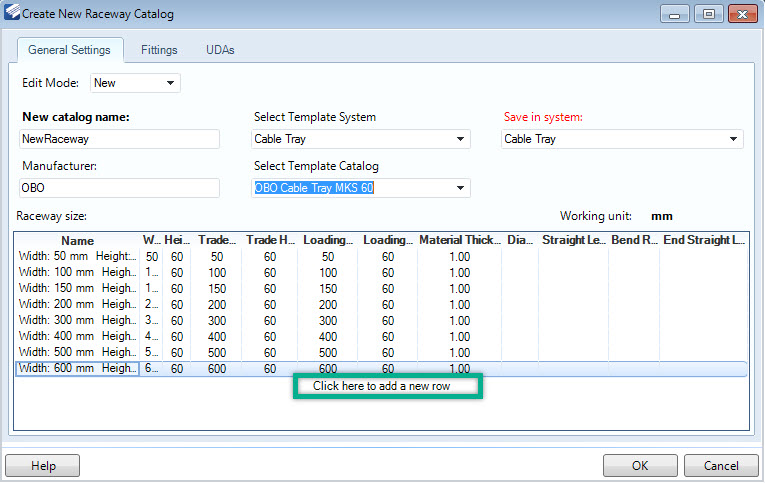Viewport: 765px width, 483px height.
Task: Select the 'Width: 600 mm' row name
Action: (x=77, y=368)
